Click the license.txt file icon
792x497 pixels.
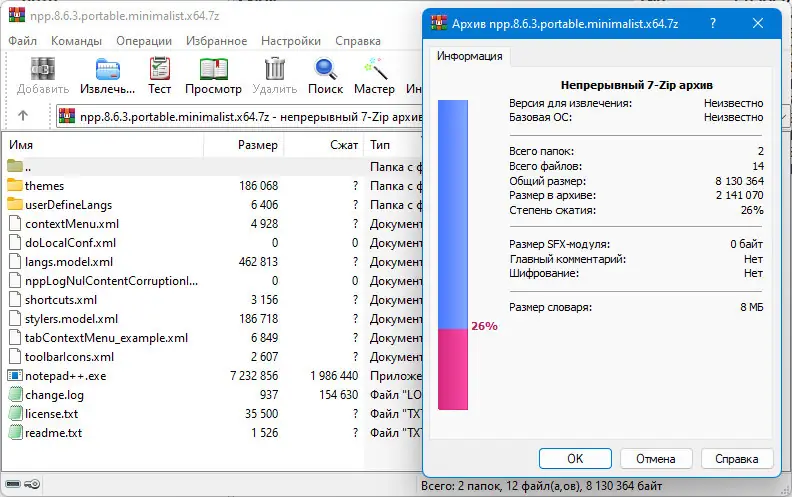[x=16, y=414]
